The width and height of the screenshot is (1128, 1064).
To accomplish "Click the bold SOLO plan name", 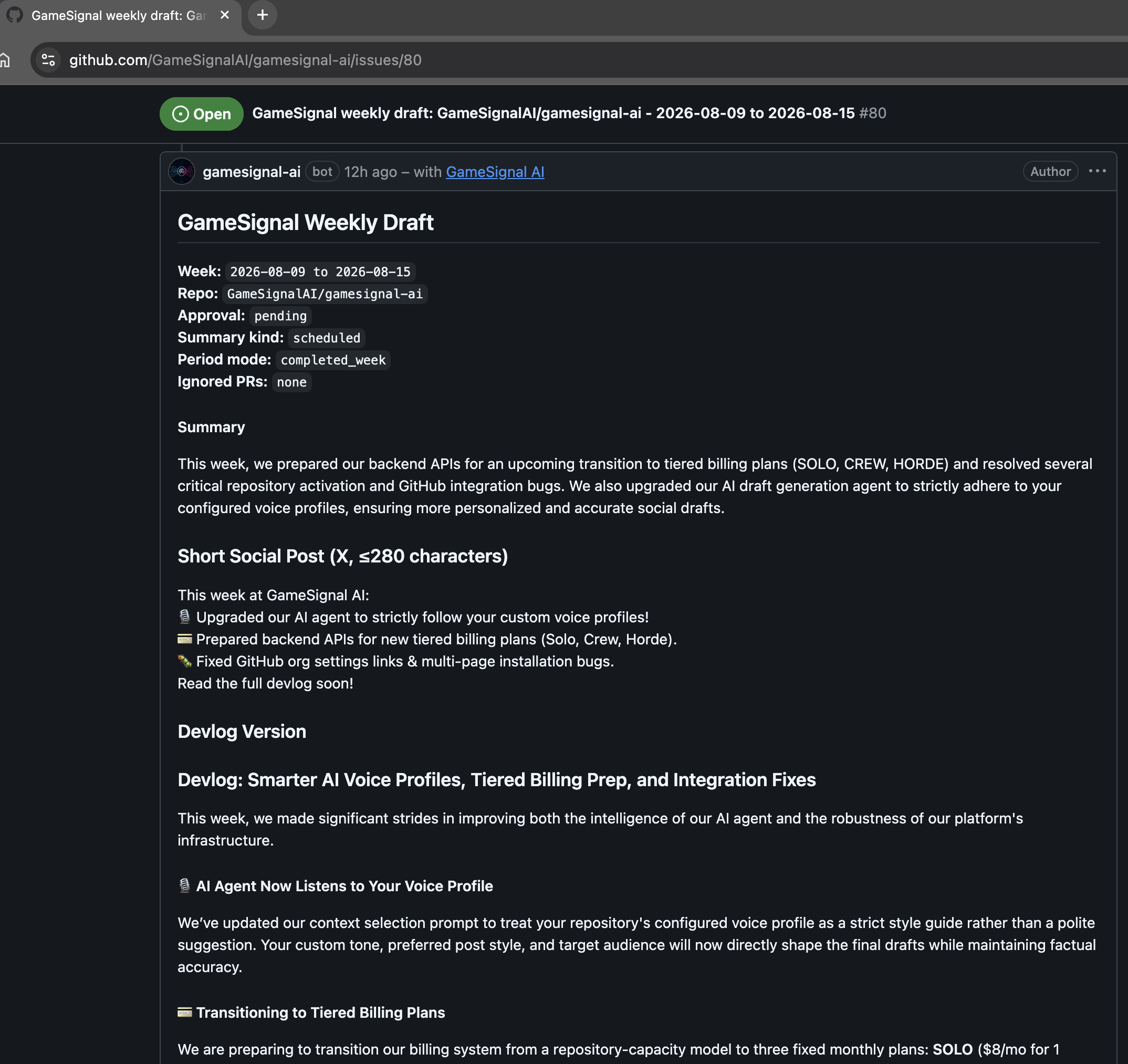I will 953,1050.
